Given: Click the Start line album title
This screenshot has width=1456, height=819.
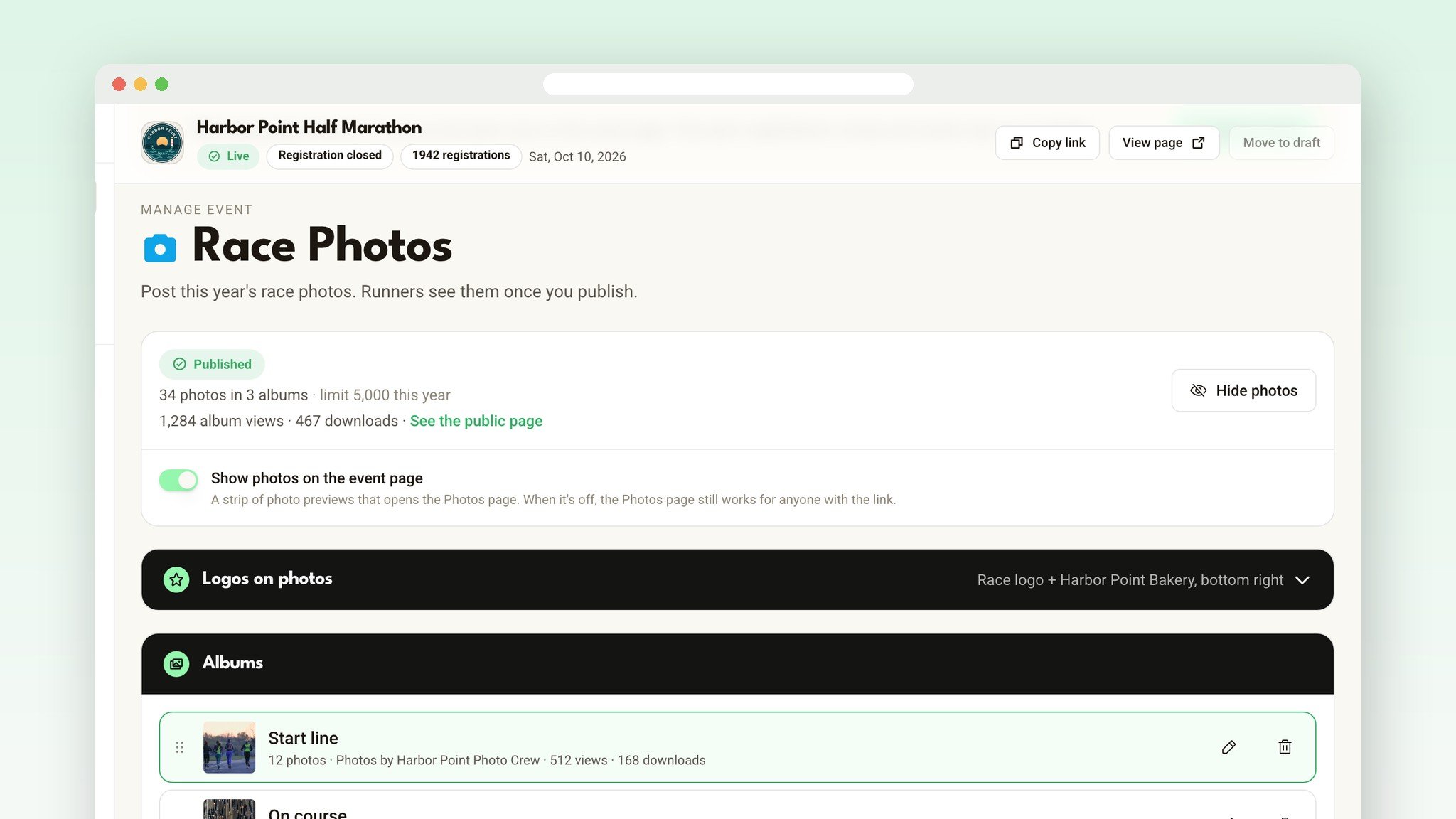Looking at the screenshot, I should 303,738.
